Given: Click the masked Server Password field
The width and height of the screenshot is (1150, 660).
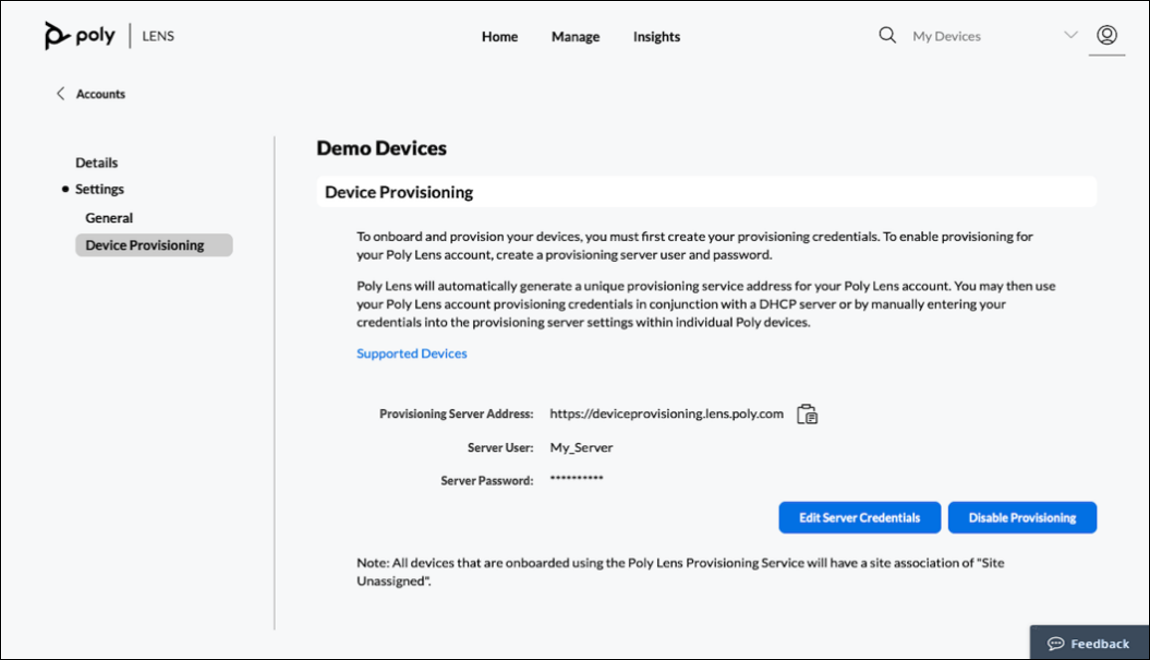Looking at the screenshot, I should [x=575, y=479].
